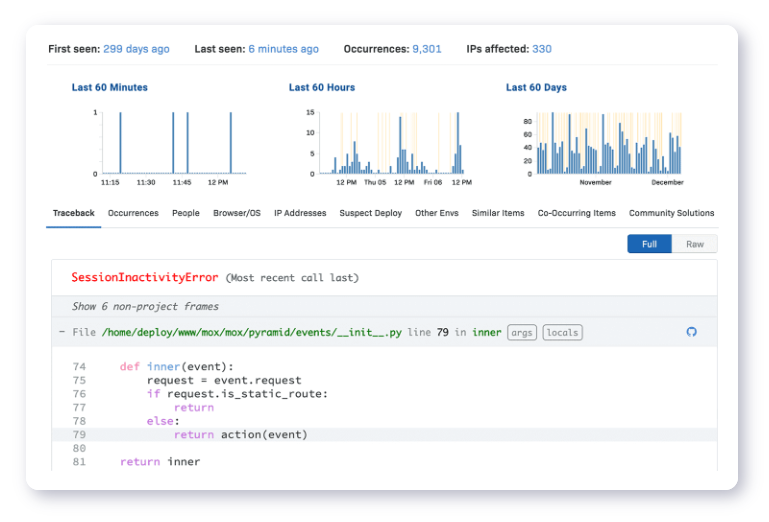Open the People tab
This screenshot has width=769, height=522.
point(186,213)
